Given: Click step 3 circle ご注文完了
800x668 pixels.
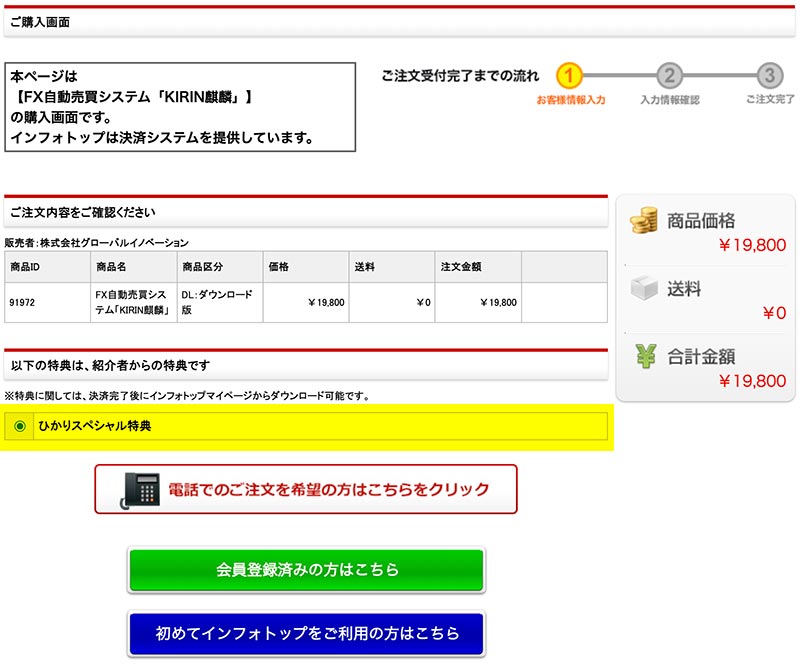Looking at the screenshot, I should 769,76.
